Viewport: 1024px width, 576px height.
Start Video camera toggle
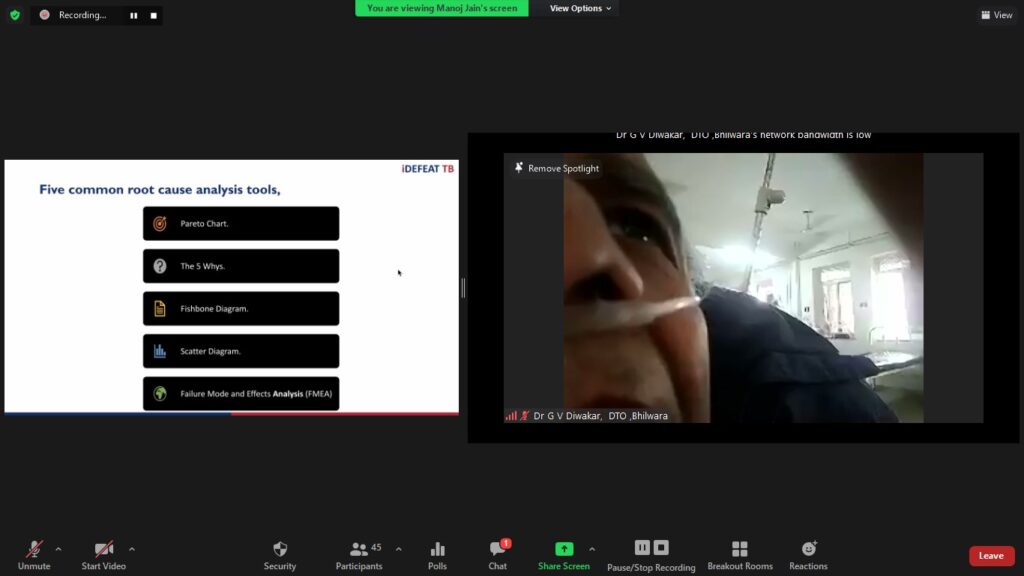[103, 549]
